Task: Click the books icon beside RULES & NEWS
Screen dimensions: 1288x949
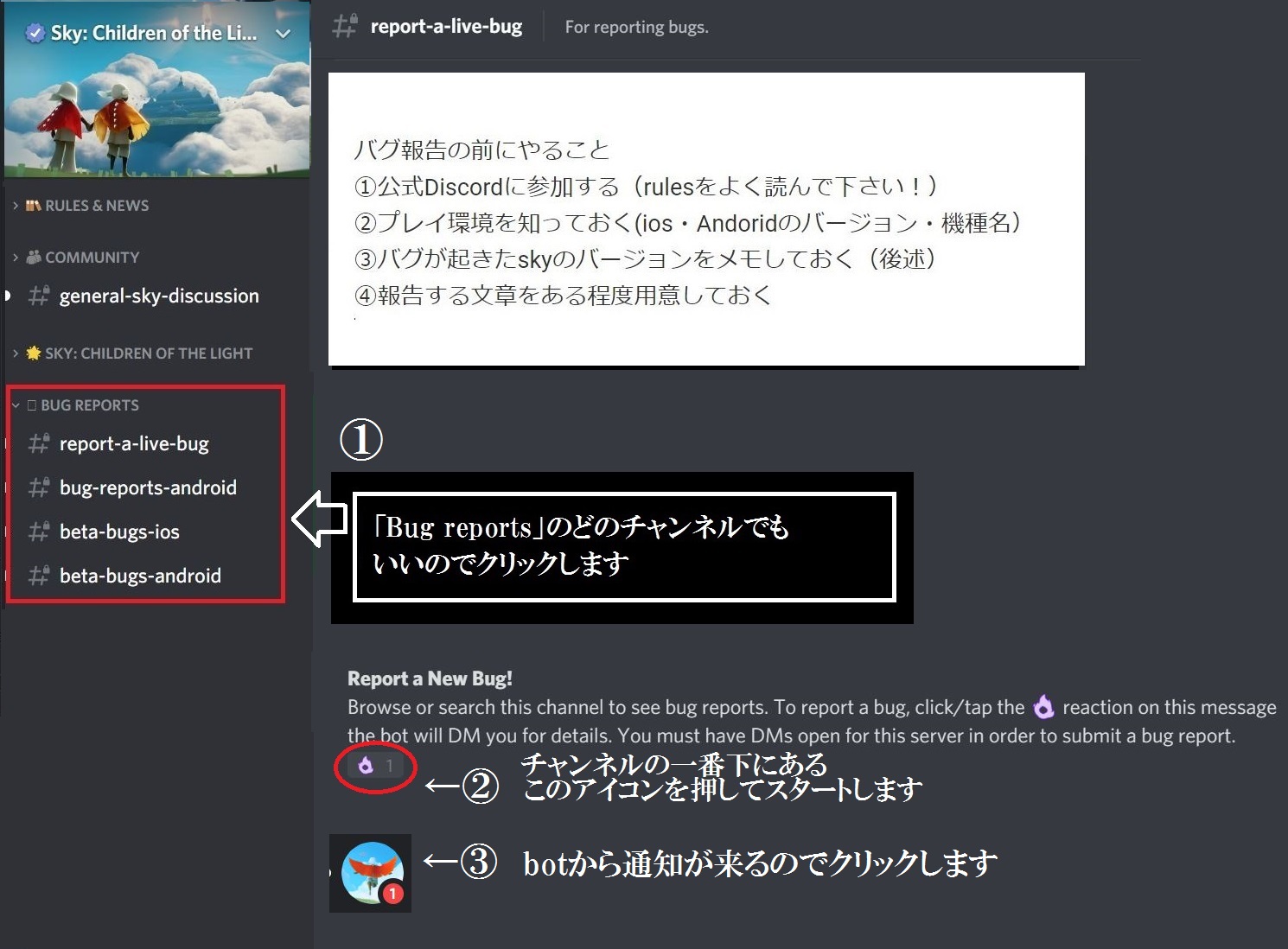Action: click(34, 206)
